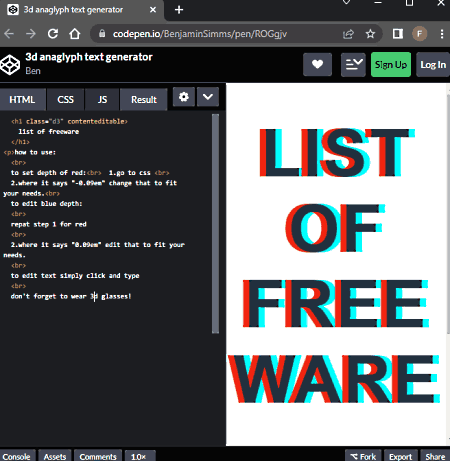Click the 'to edit blue depth:' line
Viewport: 450px width, 461px height.
(46, 204)
